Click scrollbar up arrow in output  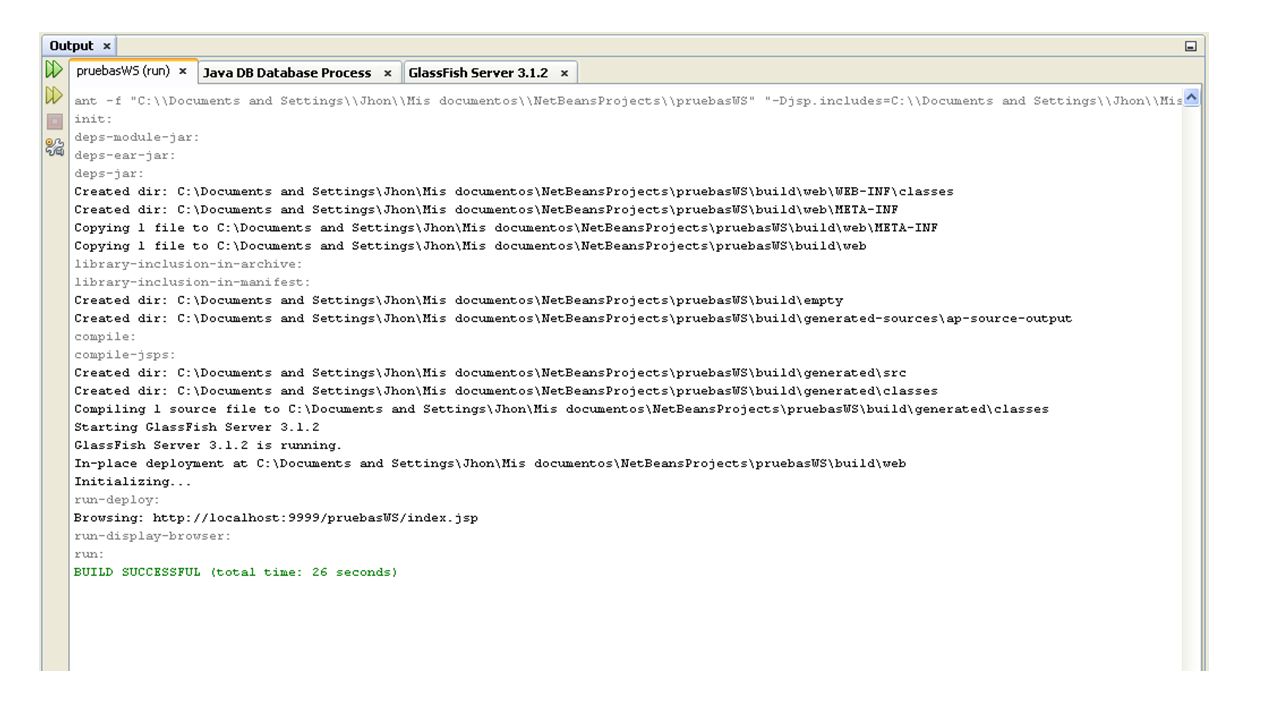(1191, 98)
